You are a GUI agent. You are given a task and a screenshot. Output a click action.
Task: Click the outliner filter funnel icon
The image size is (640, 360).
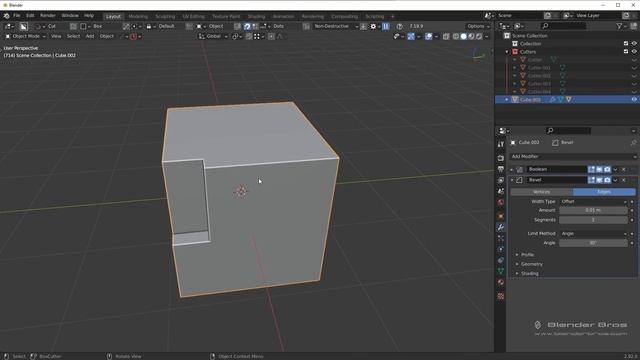point(619,26)
